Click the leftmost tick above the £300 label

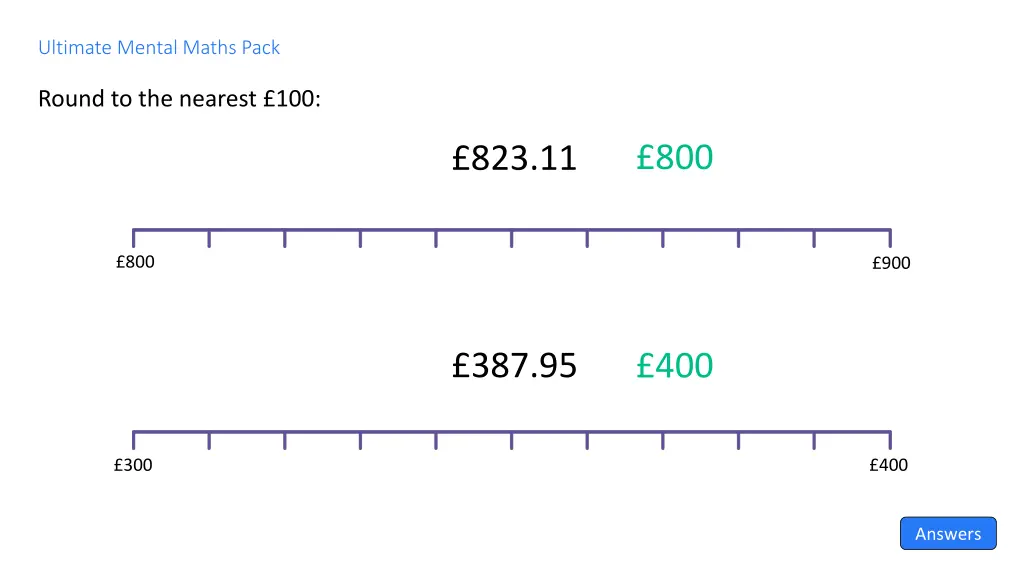[134, 440]
